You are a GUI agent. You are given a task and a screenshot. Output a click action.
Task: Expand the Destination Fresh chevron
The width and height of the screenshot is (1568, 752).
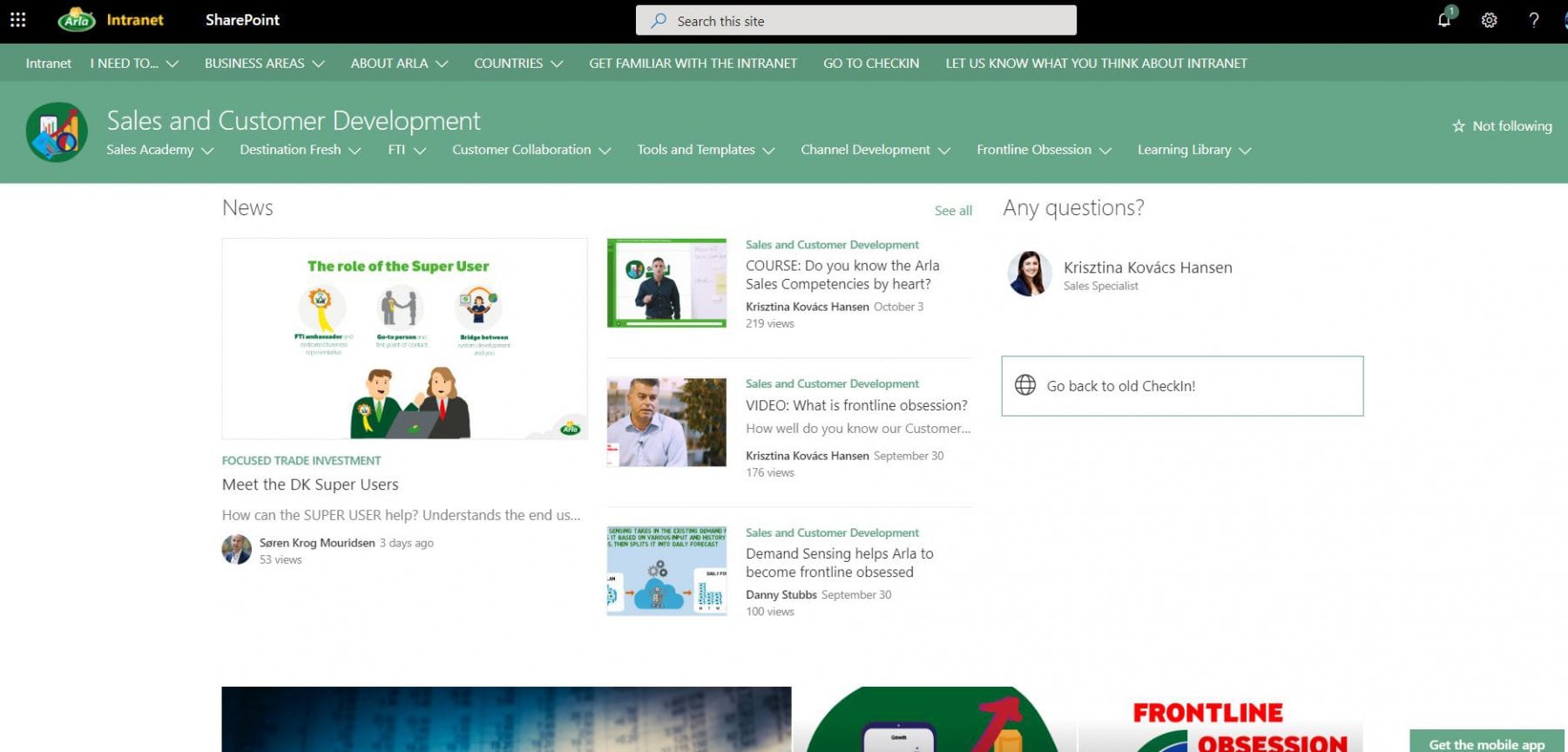point(355,151)
